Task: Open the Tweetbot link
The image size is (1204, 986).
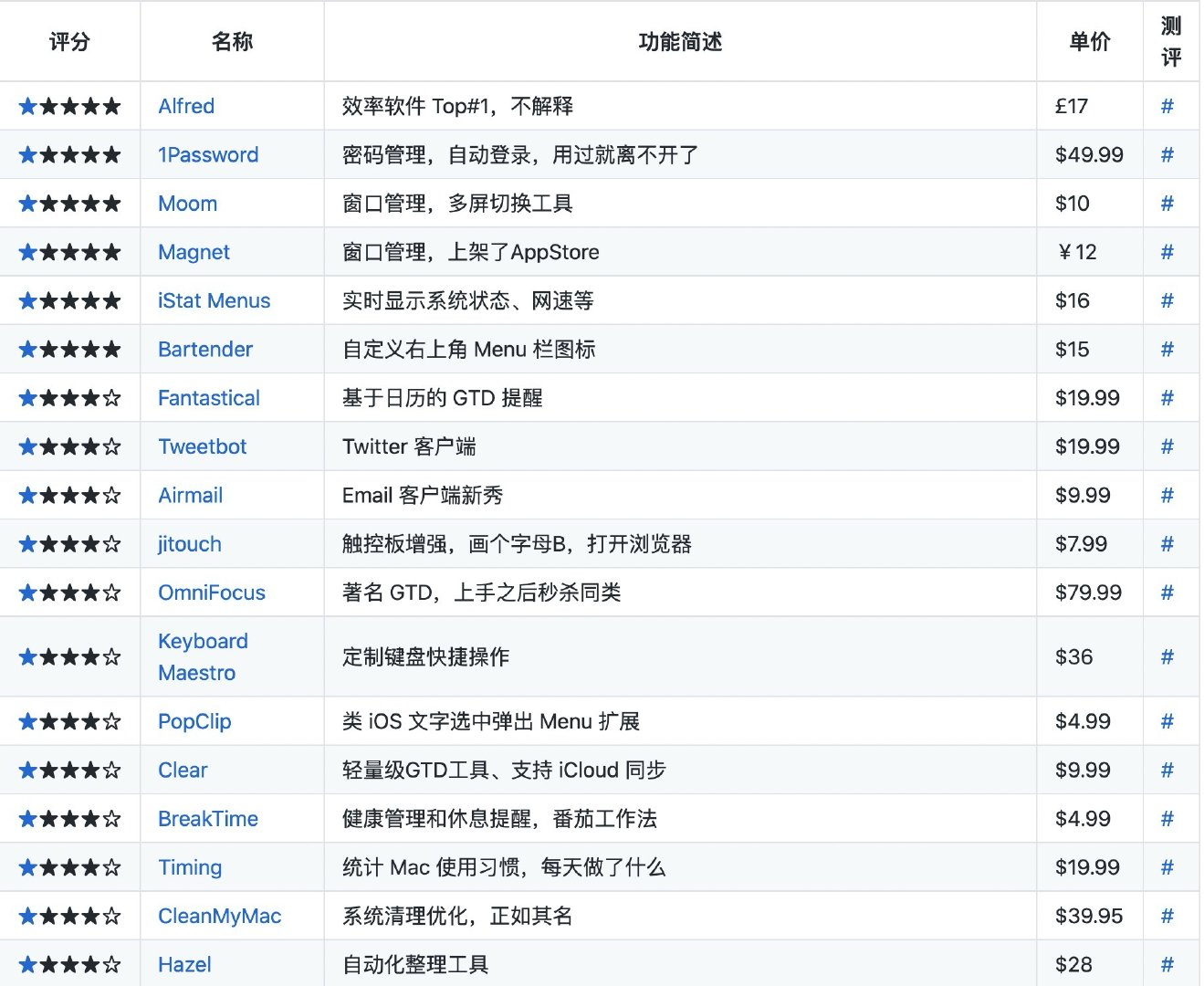Action: coord(203,446)
